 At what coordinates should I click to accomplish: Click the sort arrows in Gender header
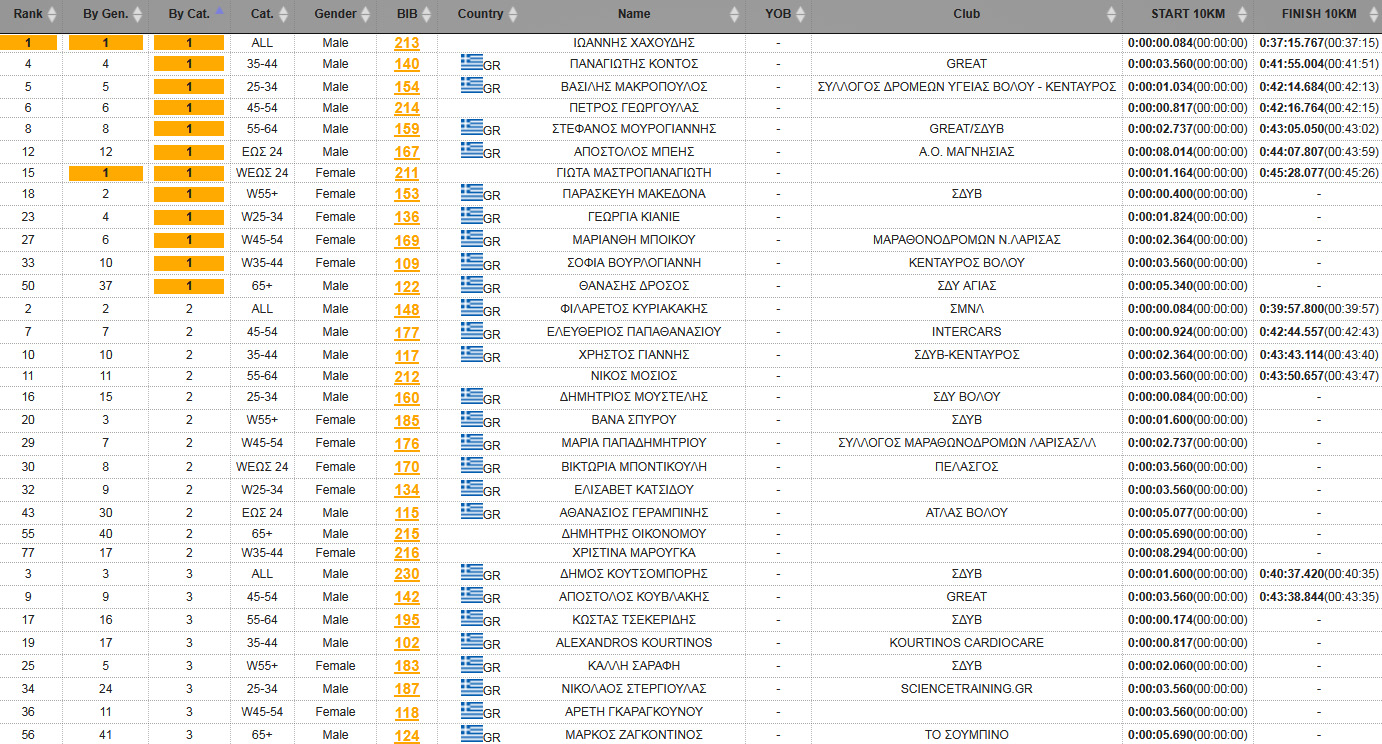coord(367,14)
